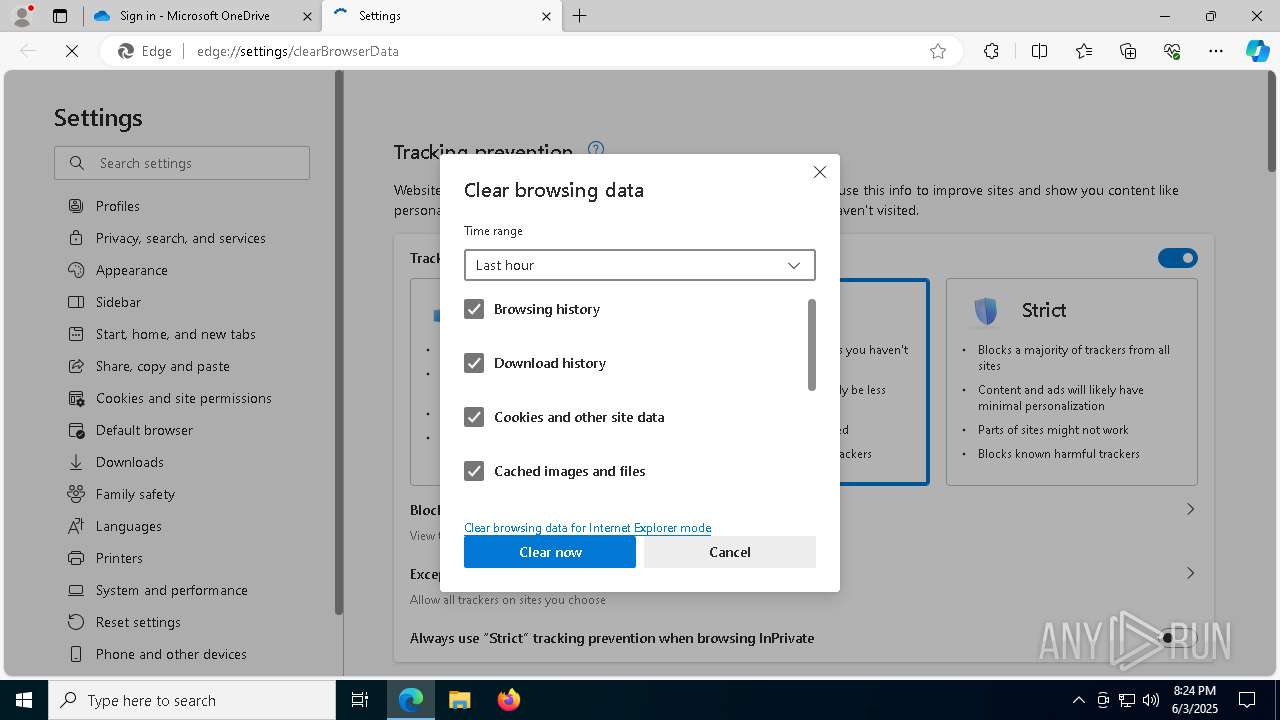This screenshot has width=1280, height=720.
Task: Click the Clear now button
Action: (550, 552)
